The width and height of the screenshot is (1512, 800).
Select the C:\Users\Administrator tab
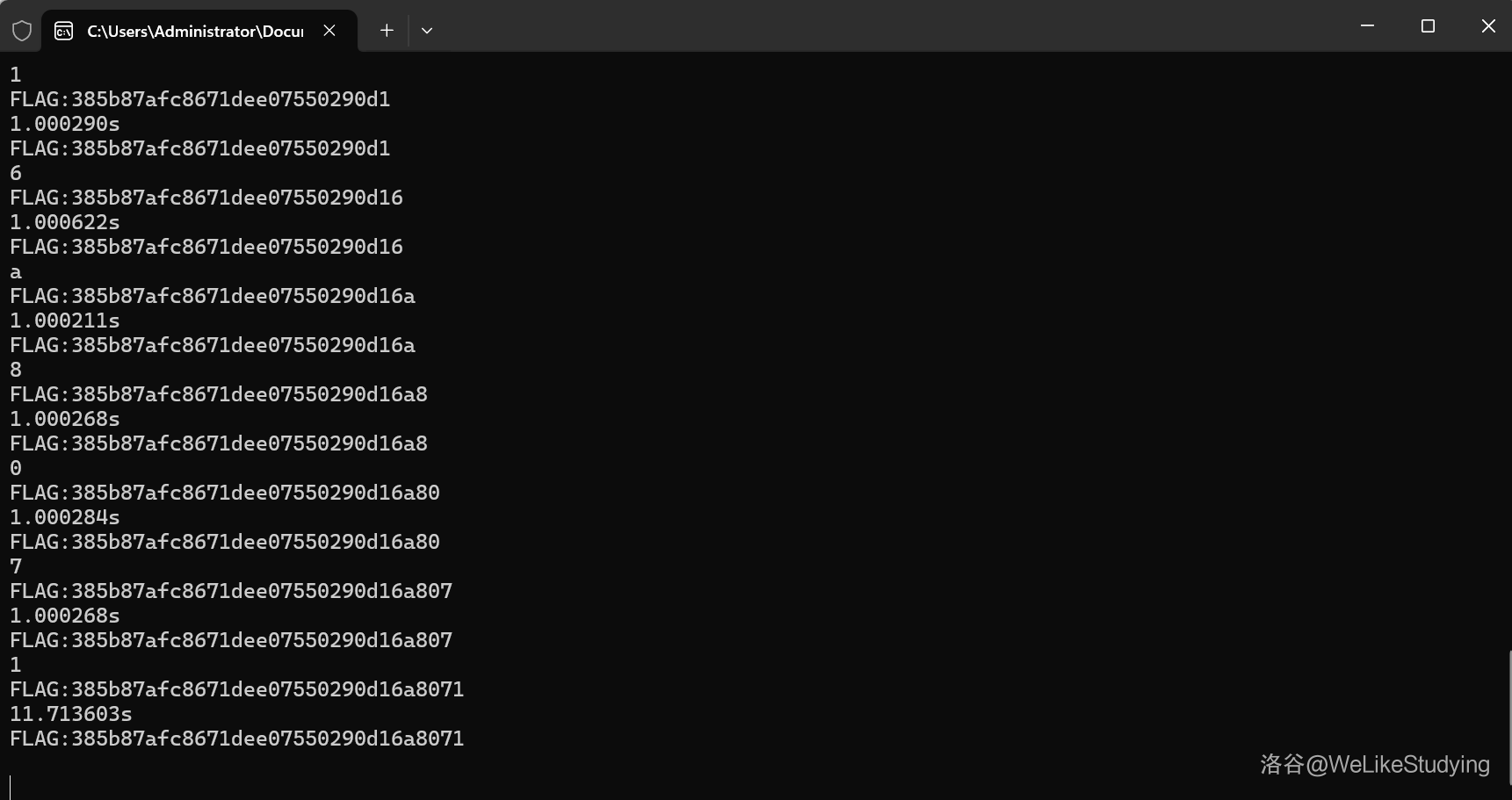[194, 31]
